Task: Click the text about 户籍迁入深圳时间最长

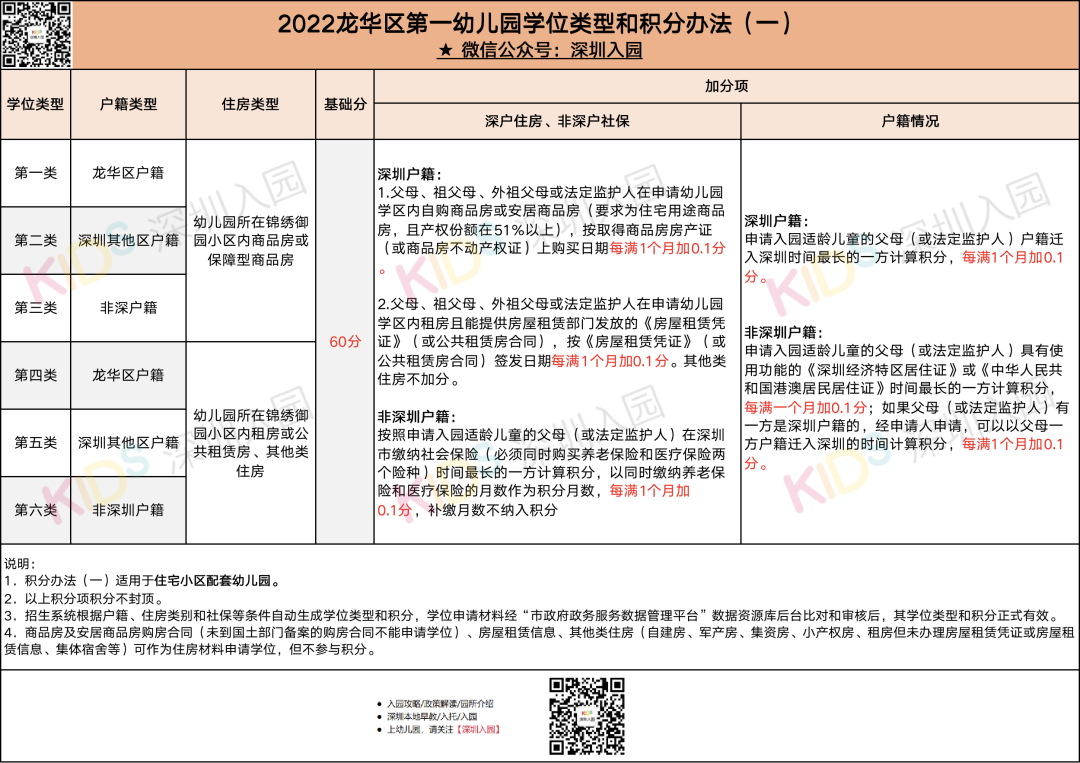Action: [x=904, y=258]
